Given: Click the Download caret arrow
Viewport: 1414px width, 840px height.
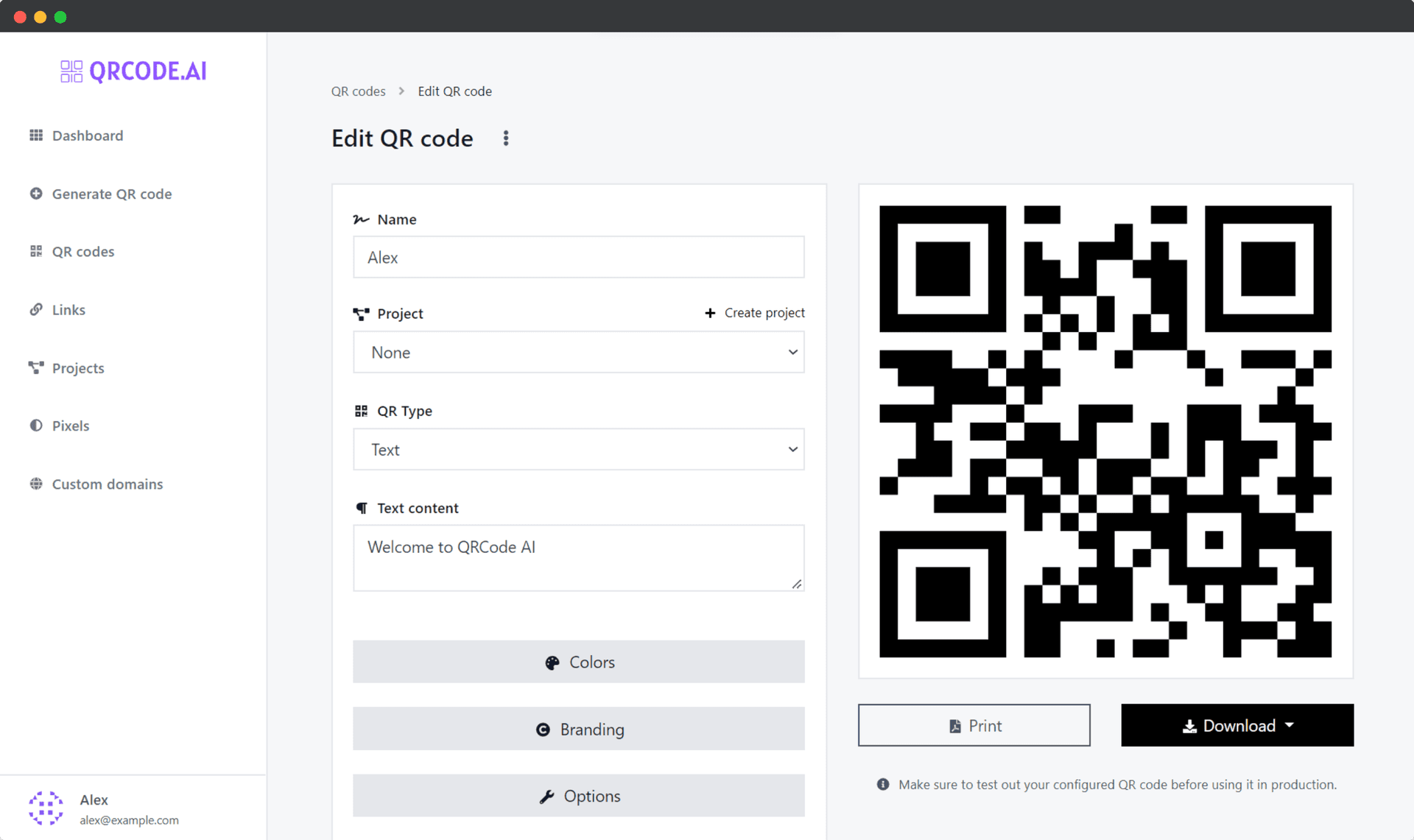Looking at the screenshot, I should [1290, 725].
